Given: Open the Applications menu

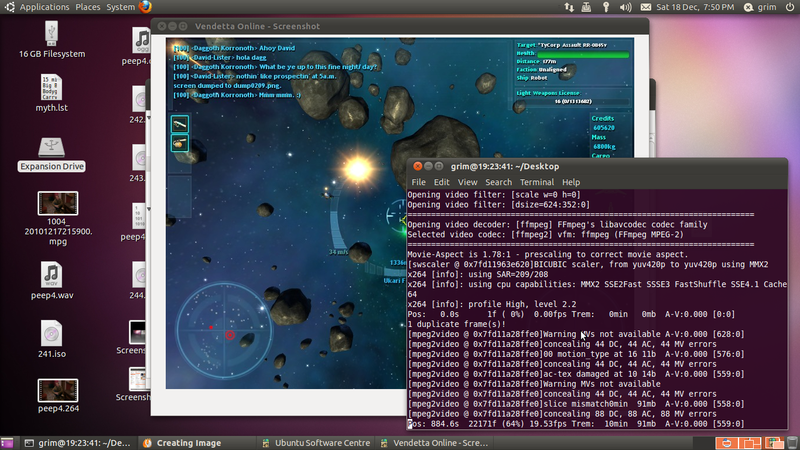Looking at the screenshot, I should tap(44, 7).
